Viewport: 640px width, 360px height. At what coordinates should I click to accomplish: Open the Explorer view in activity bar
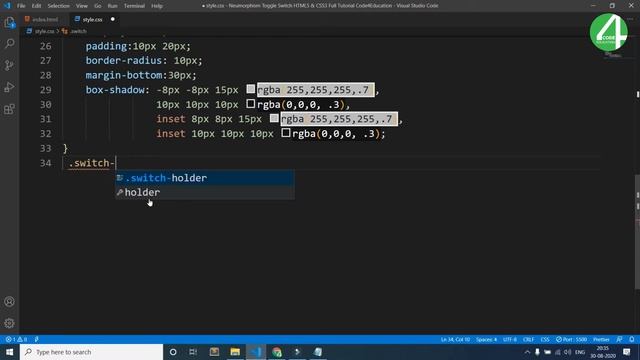(9, 22)
